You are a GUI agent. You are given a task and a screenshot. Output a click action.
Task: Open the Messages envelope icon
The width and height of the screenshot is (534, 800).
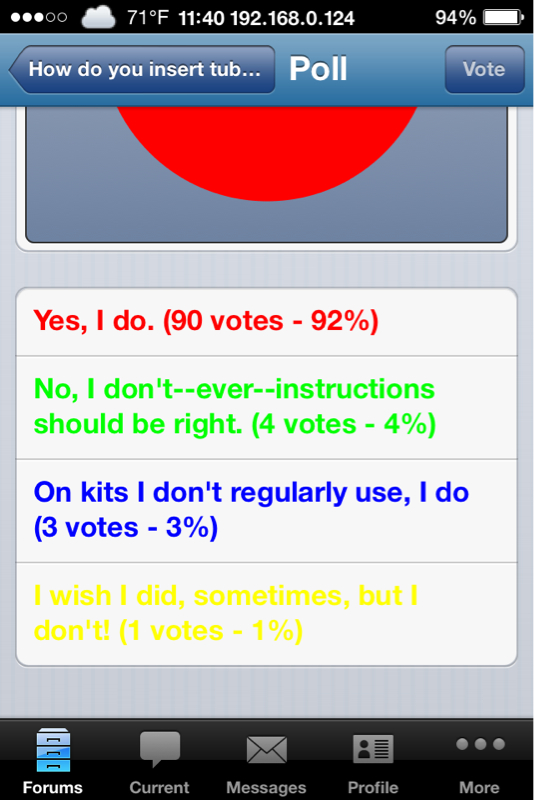(x=266, y=749)
